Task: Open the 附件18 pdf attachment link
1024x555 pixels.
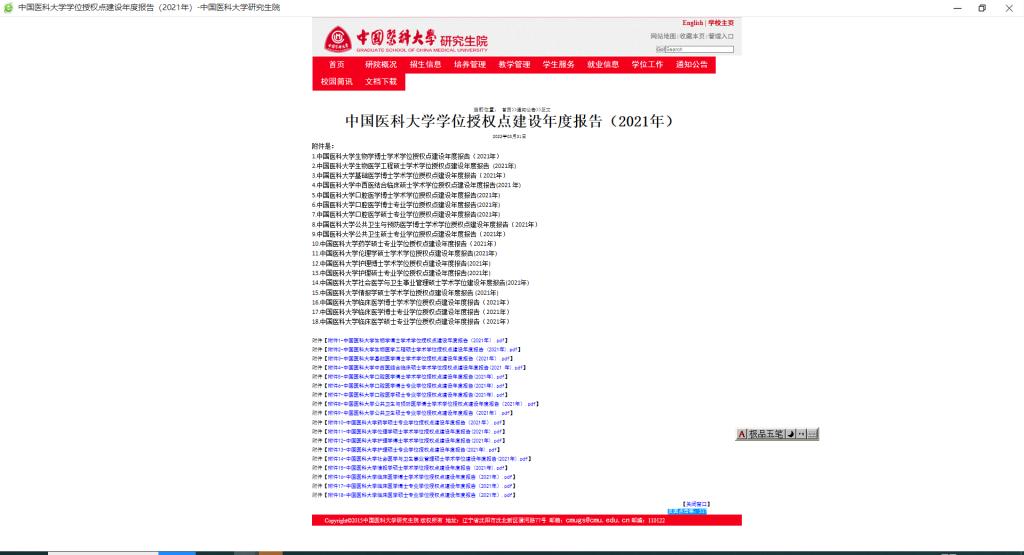Action: pos(416,495)
